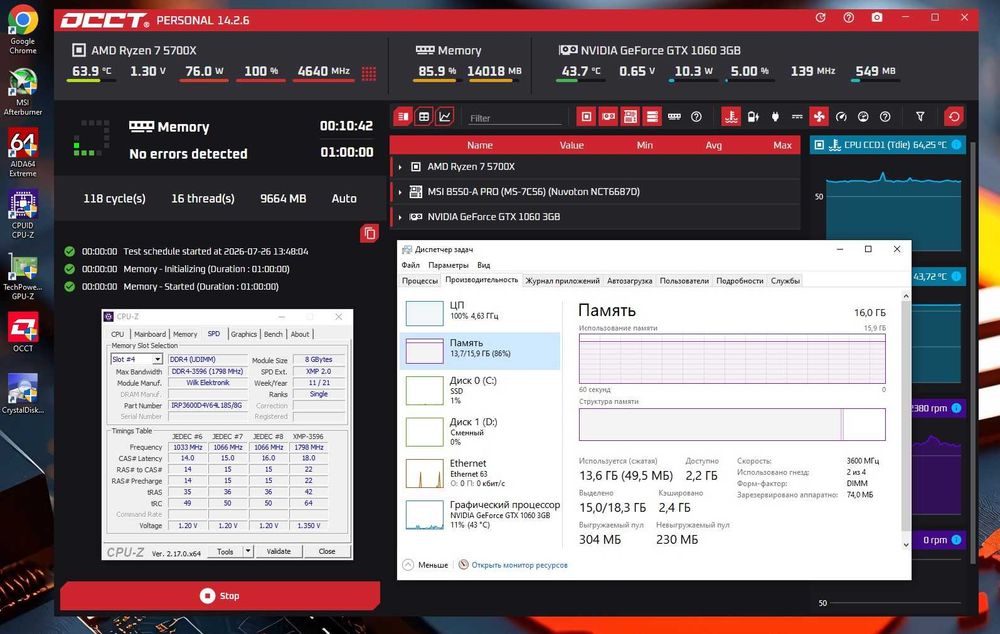Switch OCCT monitoring to graph-only view icon
Viewport: 1000px width, 634px height.
click(445, 117)
